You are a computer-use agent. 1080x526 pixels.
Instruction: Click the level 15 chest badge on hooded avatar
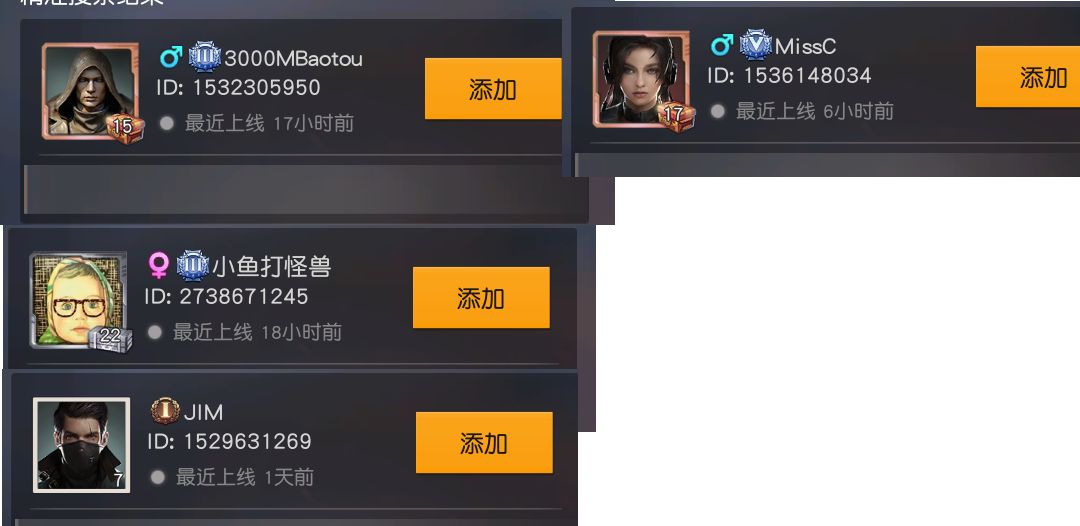click(125, 127)
